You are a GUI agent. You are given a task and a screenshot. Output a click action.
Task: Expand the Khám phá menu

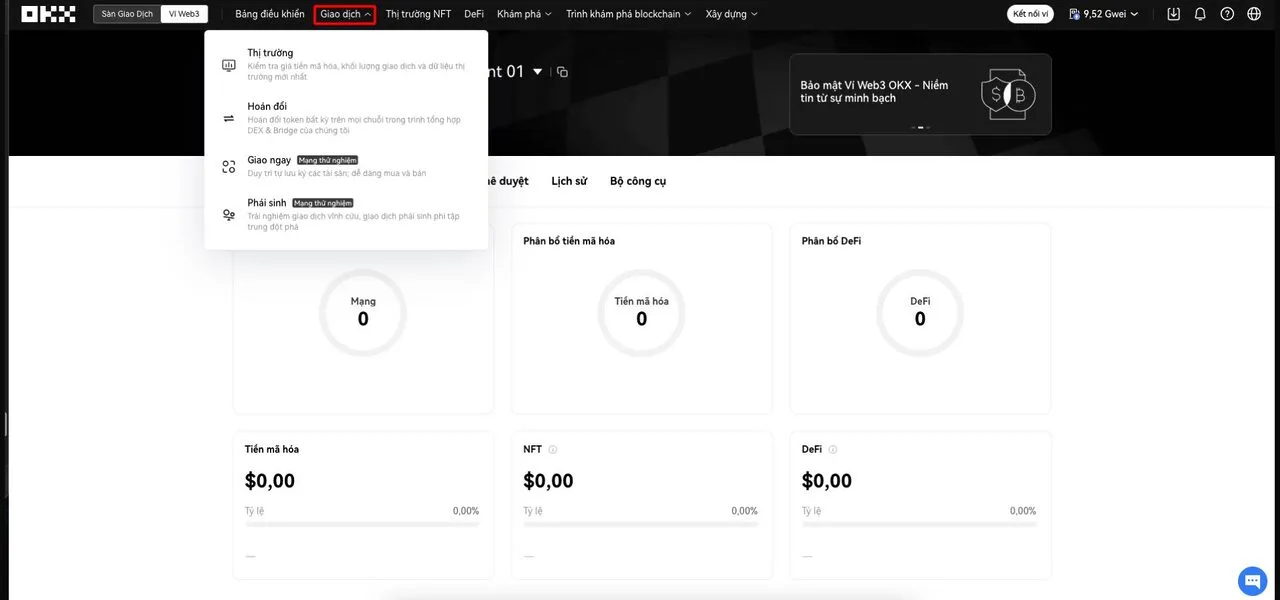pos(524,14)
